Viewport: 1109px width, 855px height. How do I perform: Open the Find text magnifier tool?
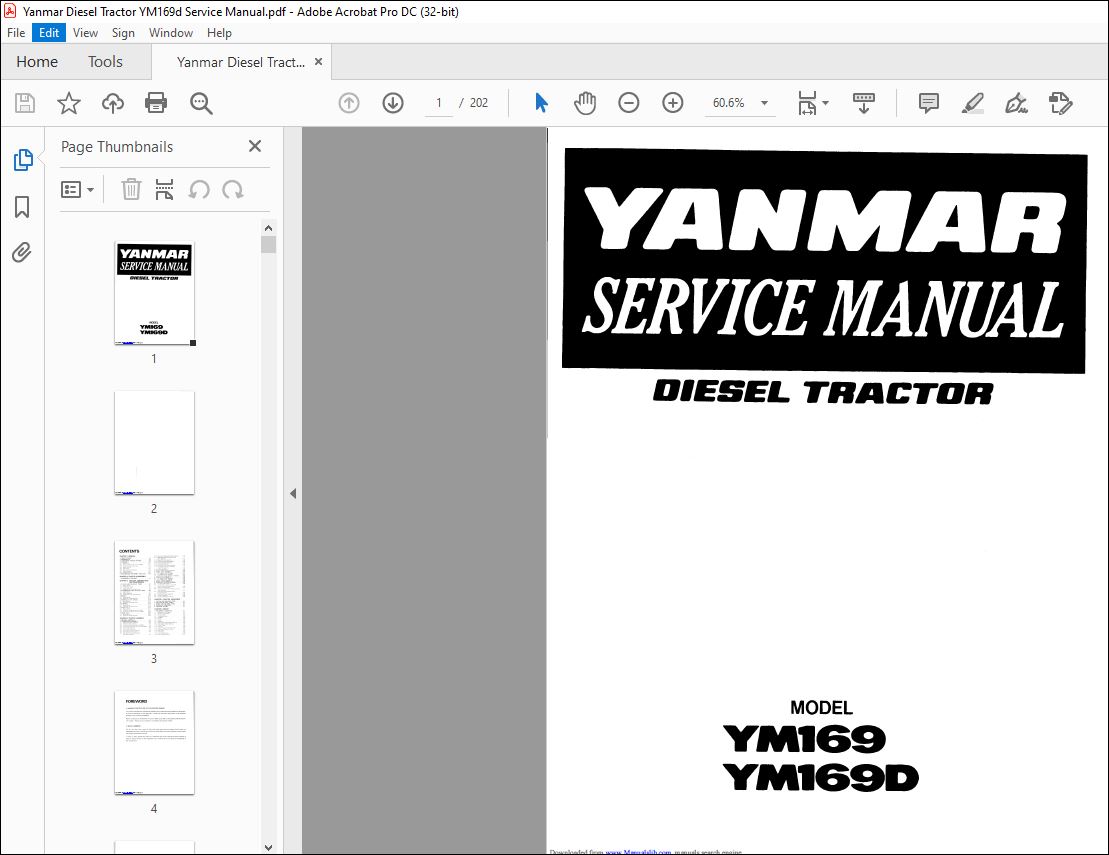201,103
